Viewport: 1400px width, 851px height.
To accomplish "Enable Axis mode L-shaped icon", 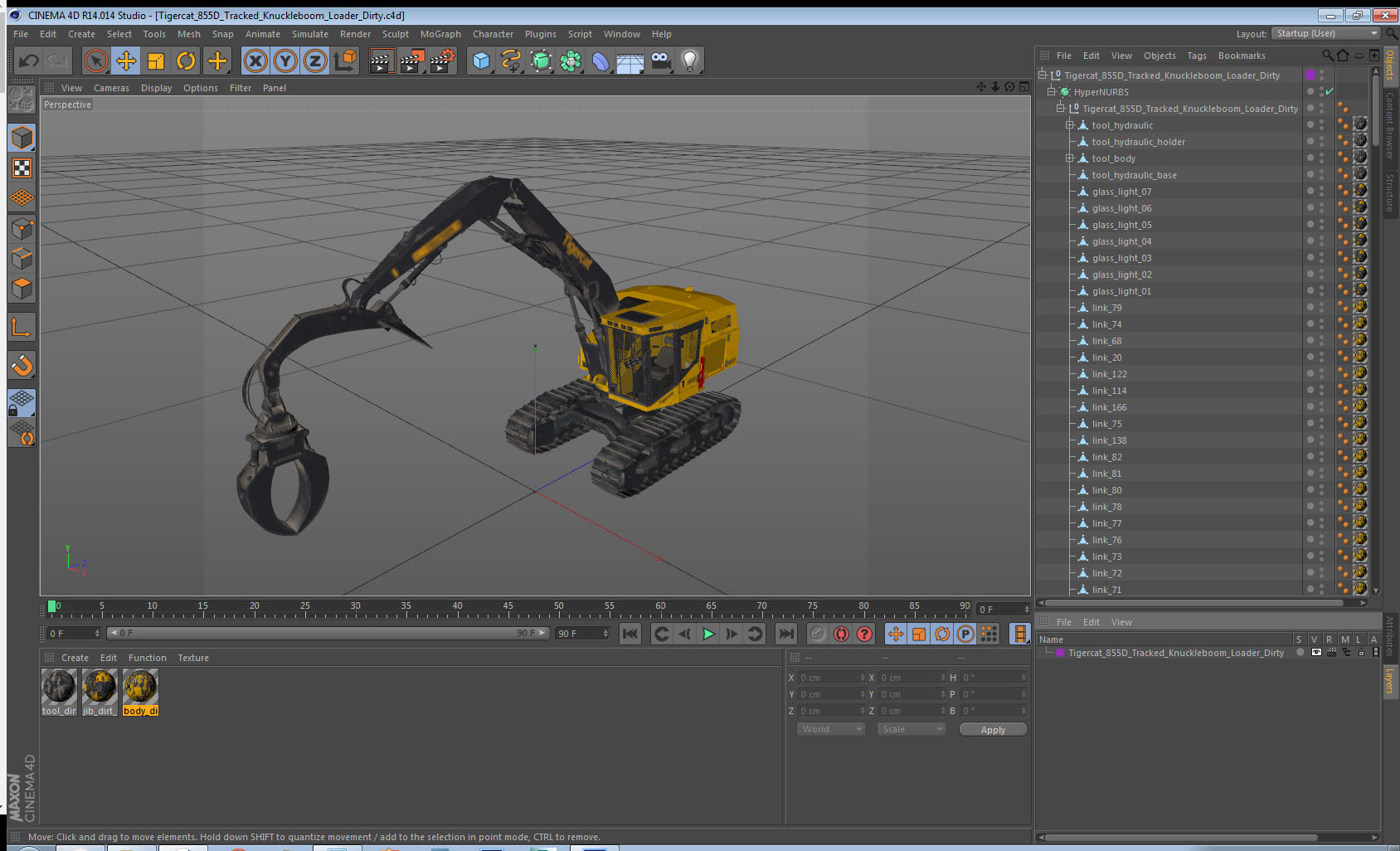I will (22, 328).
